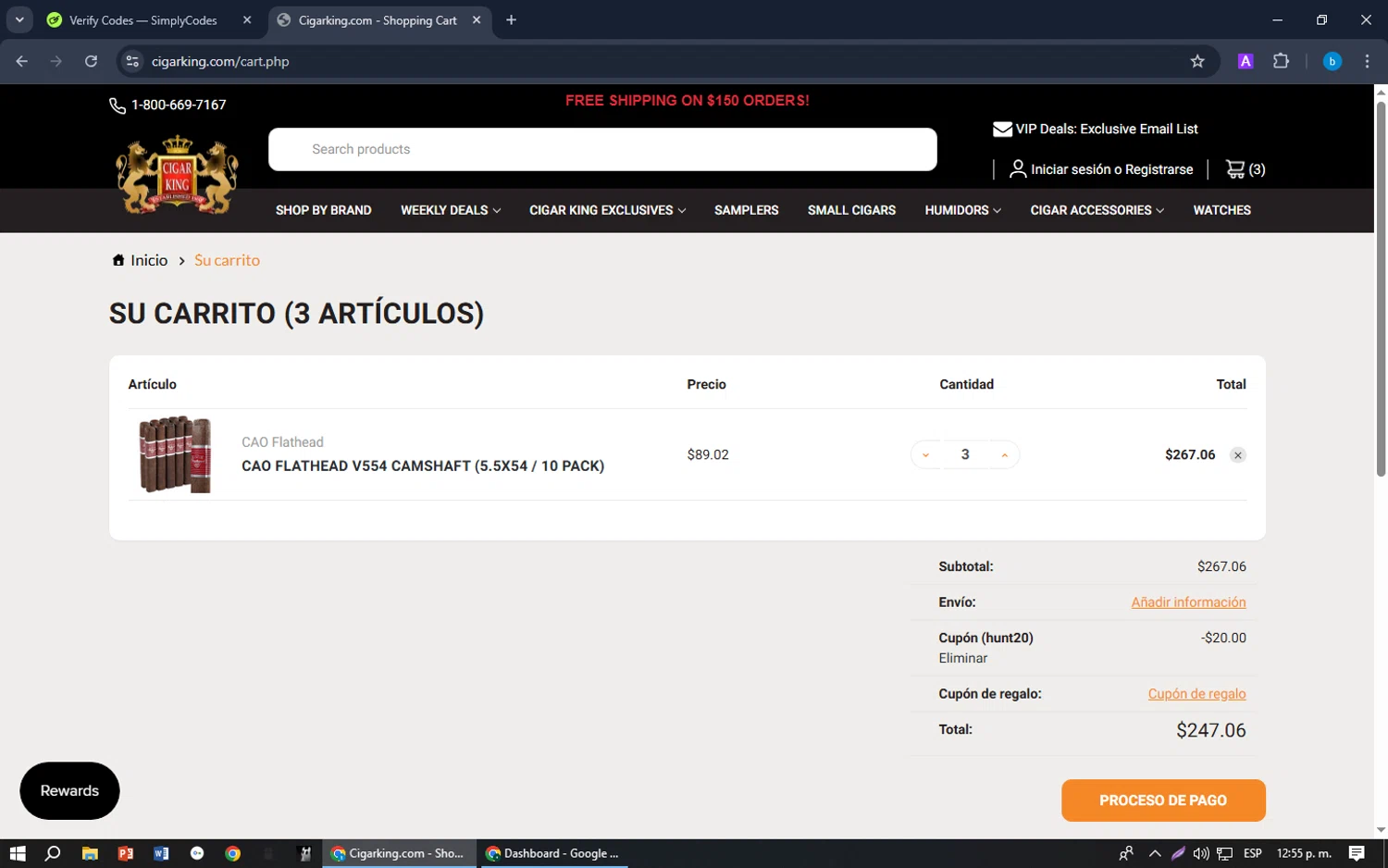Open the Rewards button
This screenshot has height=868, width=1388.
[x=69, y=791]
